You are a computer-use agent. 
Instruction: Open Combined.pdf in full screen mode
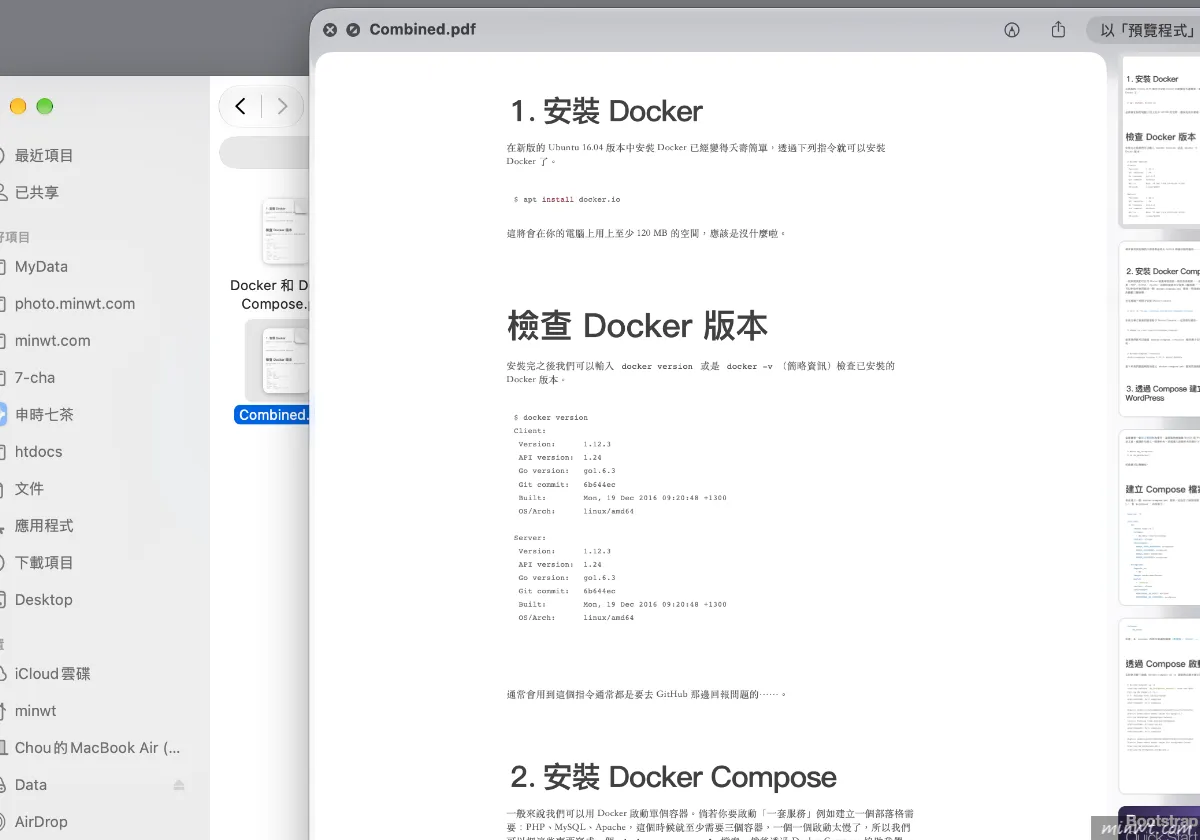point(353,30)
